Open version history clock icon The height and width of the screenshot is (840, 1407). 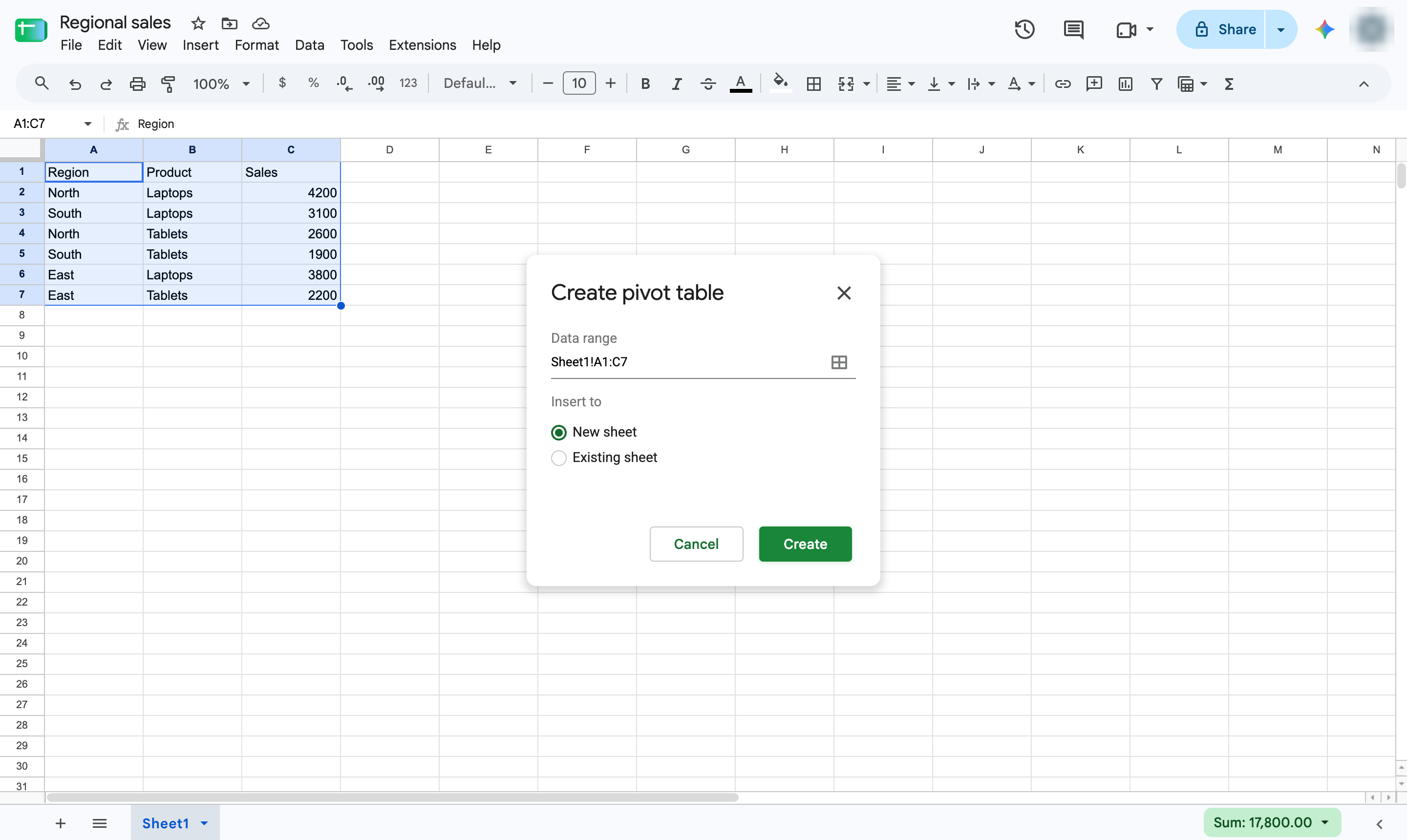point(1024,29)
